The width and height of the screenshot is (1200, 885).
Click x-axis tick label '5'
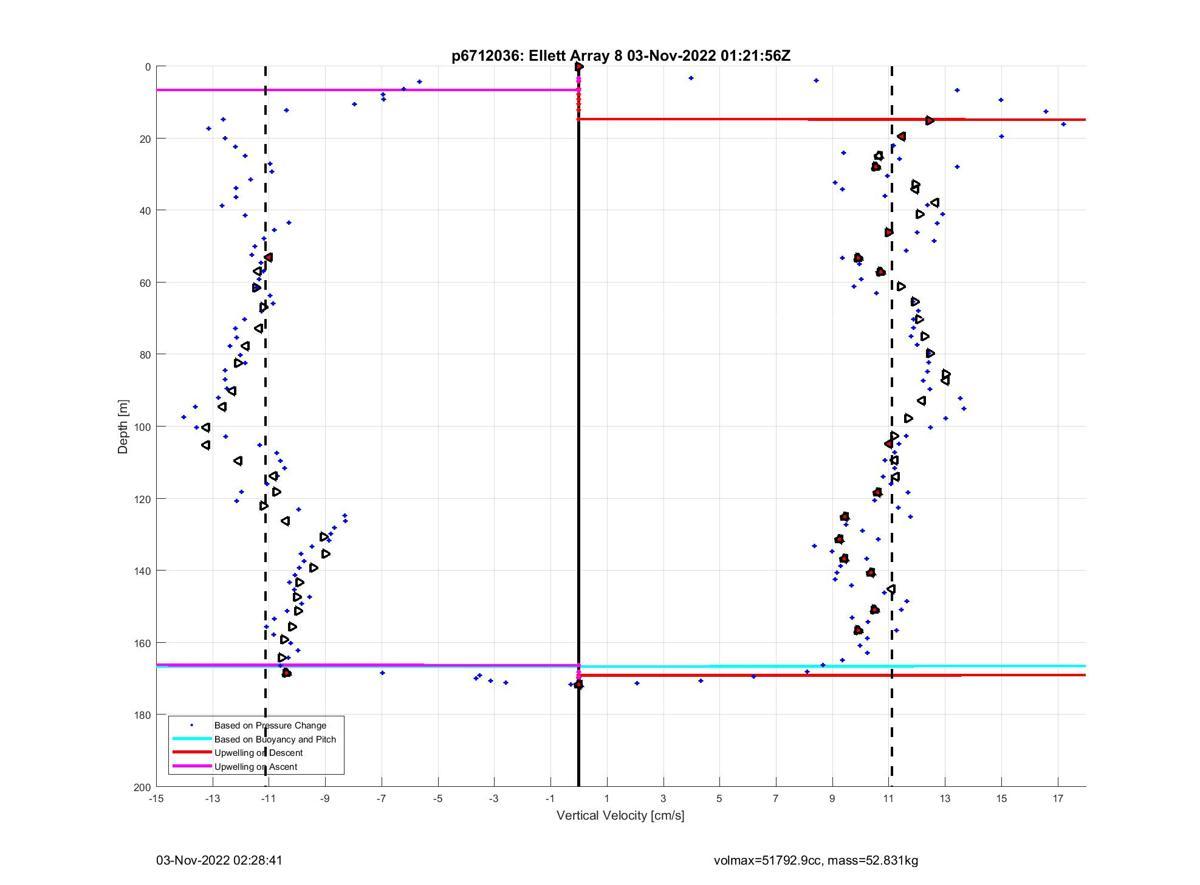click(719, 798)
